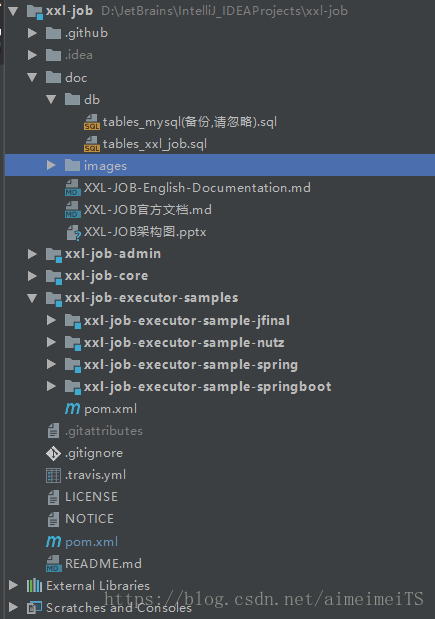
Task: Click unknown-file icon of XXL-JOB架构图.pptx
Action: 73,233
